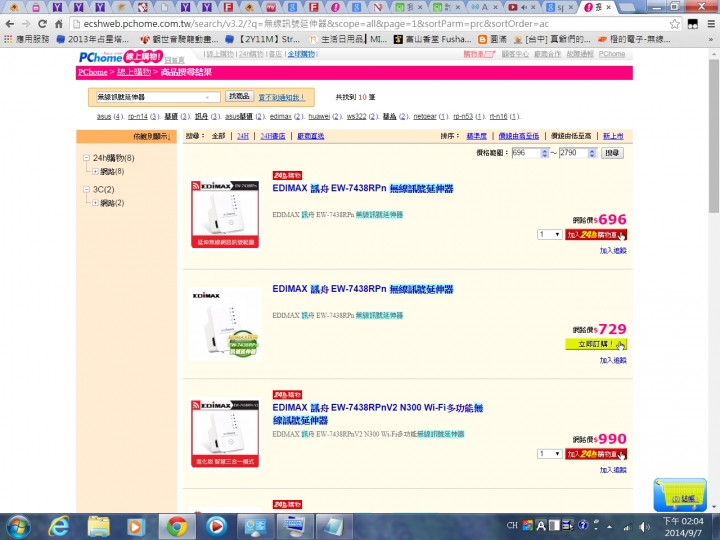Click the 找商品 search button

pyautogui.click(x=239, y=96)
